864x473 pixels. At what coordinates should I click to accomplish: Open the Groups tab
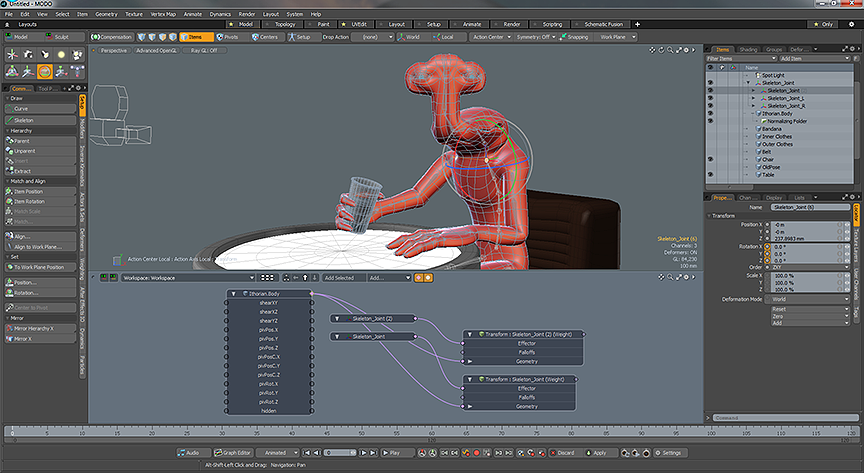pyautogui.click(x=774, y=50)
